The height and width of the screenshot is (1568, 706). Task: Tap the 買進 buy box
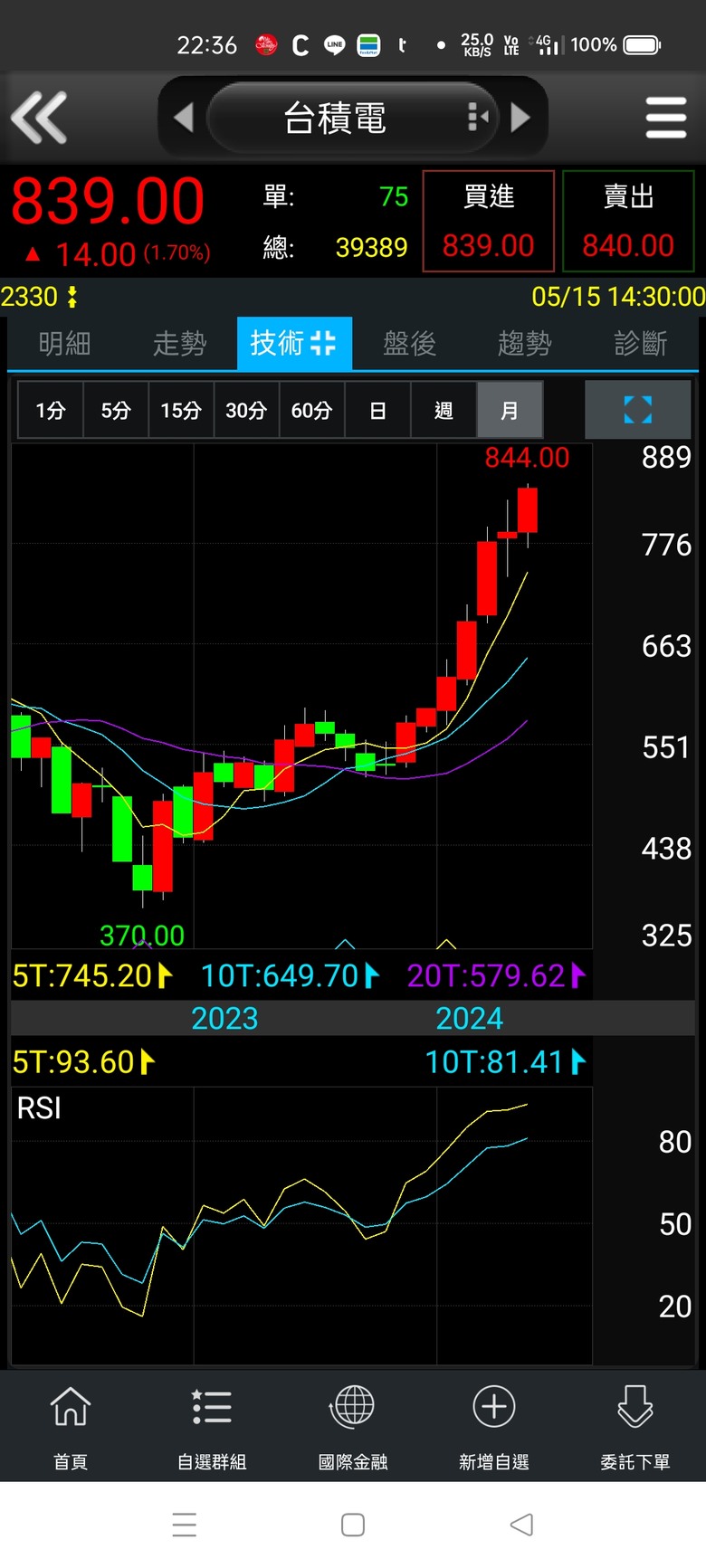point(489,221)
